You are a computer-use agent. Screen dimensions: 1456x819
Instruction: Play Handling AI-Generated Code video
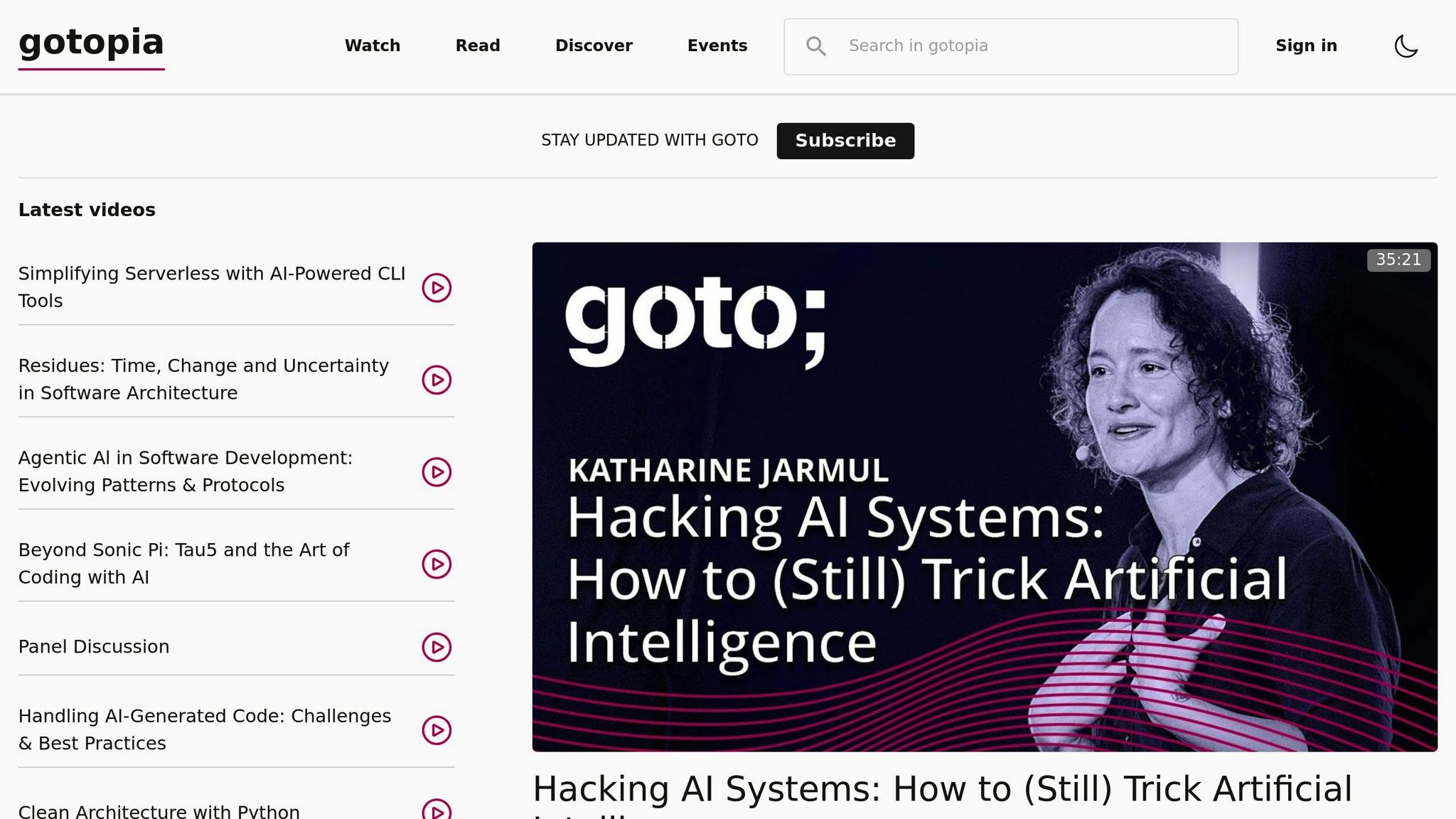[x=437, y=730]
